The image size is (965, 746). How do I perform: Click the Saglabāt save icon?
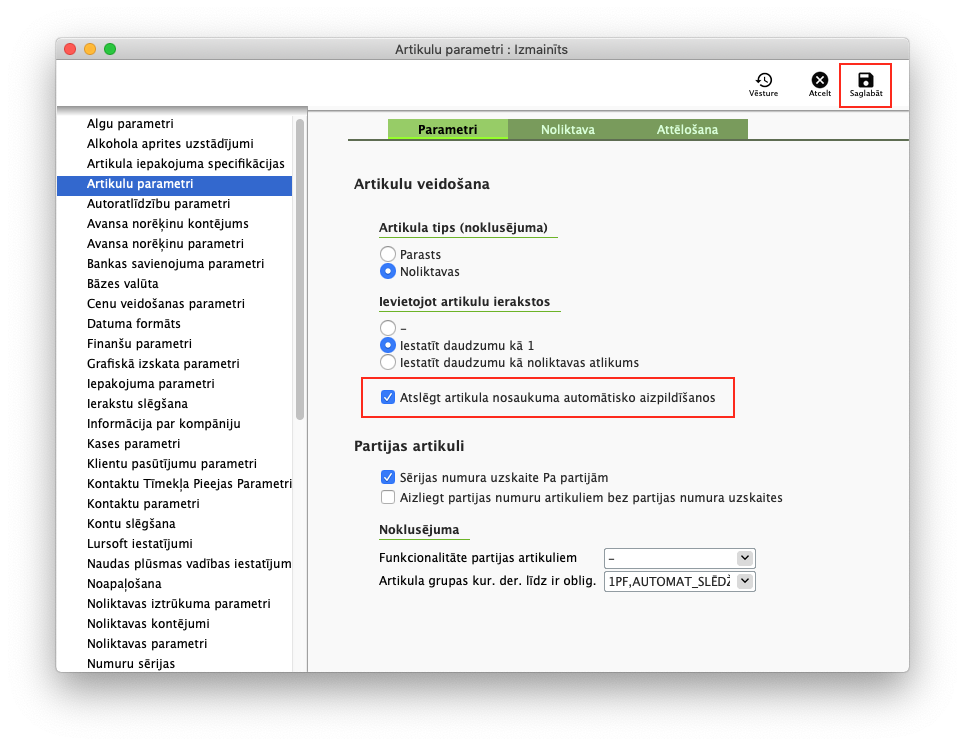coord(865,81)
